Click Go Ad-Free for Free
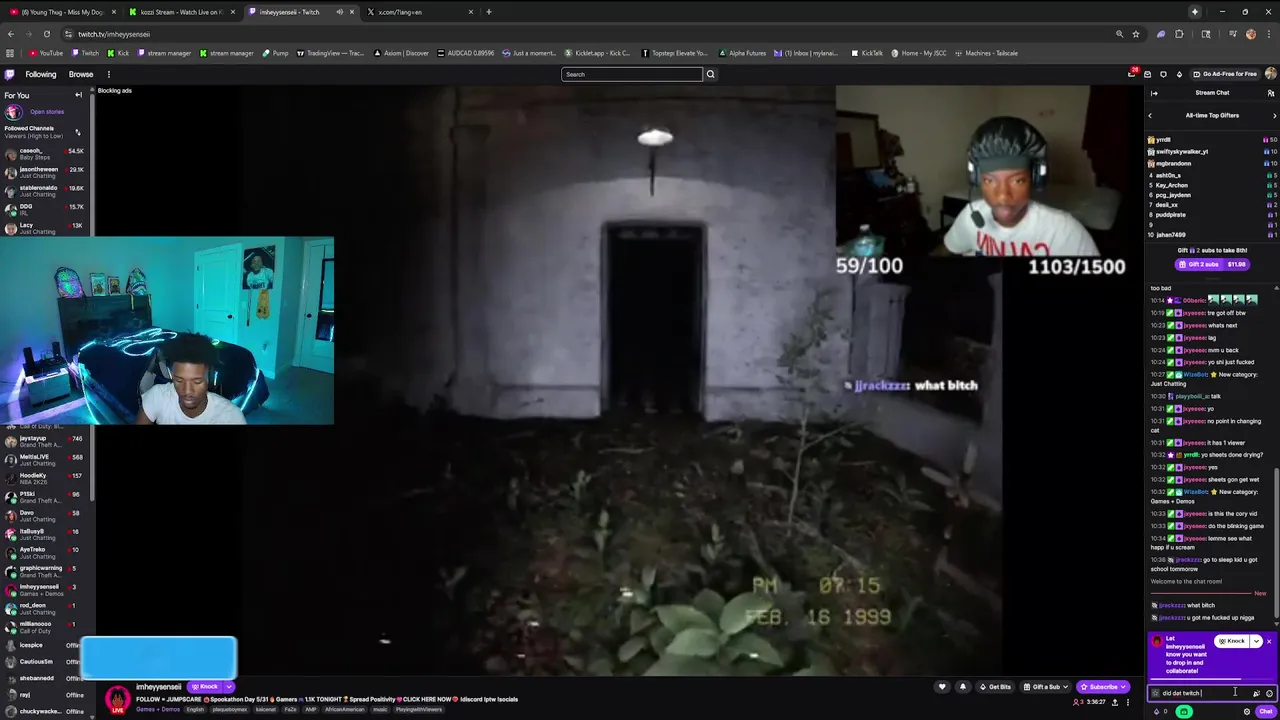Image resolution: width=1280 pixels, height=720 pixels. pos(1226,74)
